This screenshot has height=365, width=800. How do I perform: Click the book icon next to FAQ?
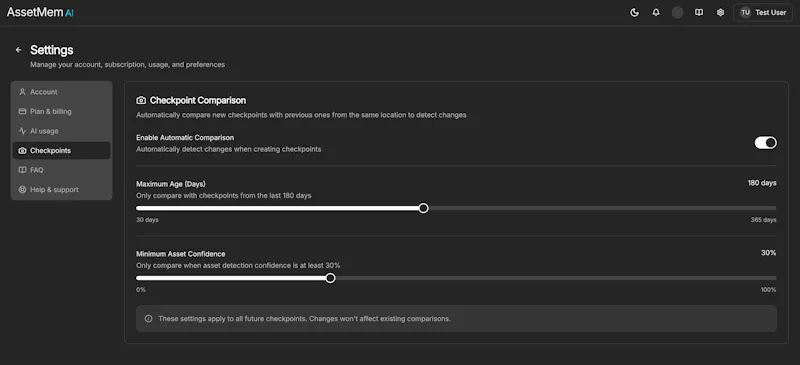click(22, 170)
